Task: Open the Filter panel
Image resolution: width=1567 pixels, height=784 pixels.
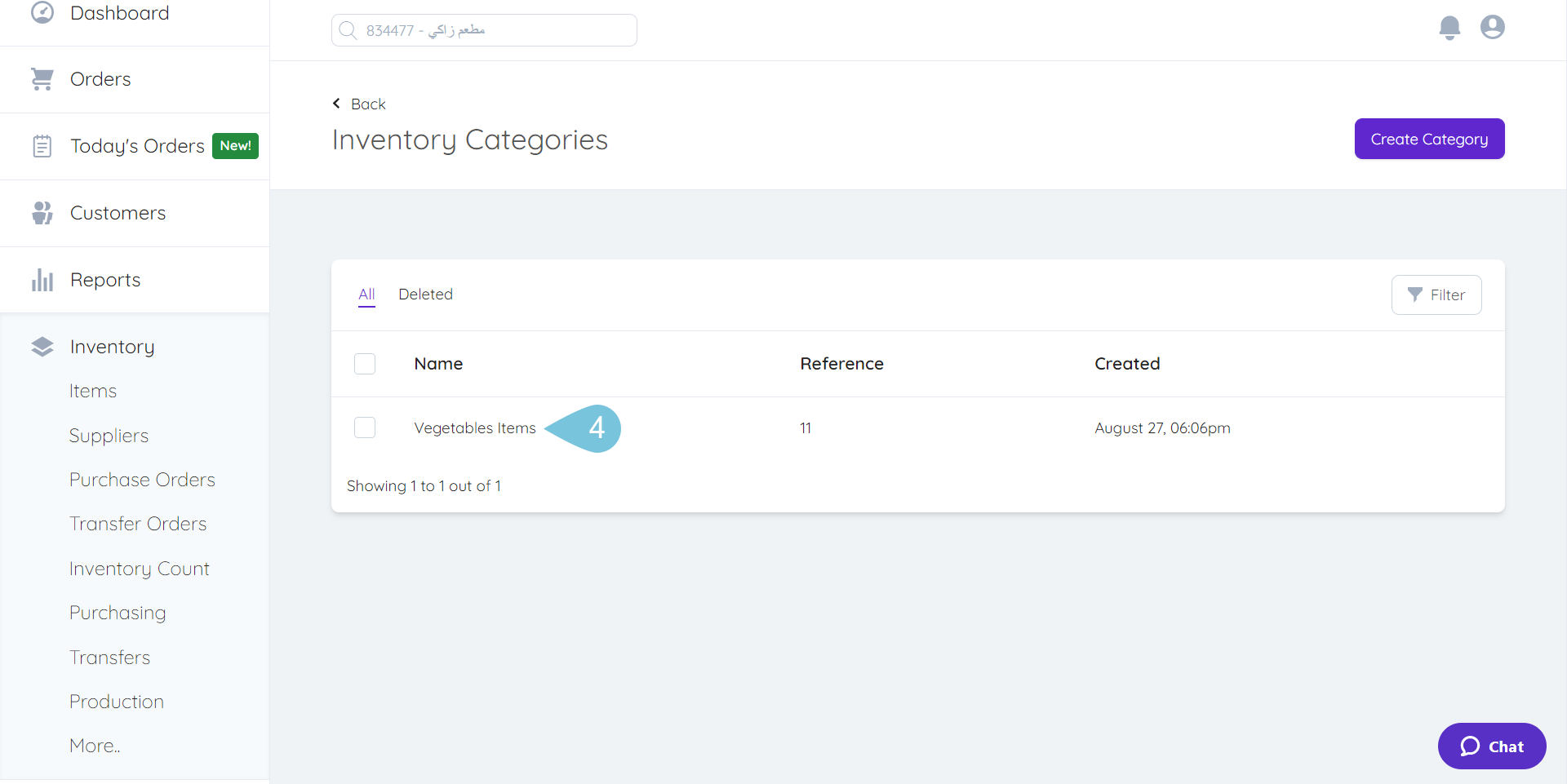Action: [x=1436, y=295]
